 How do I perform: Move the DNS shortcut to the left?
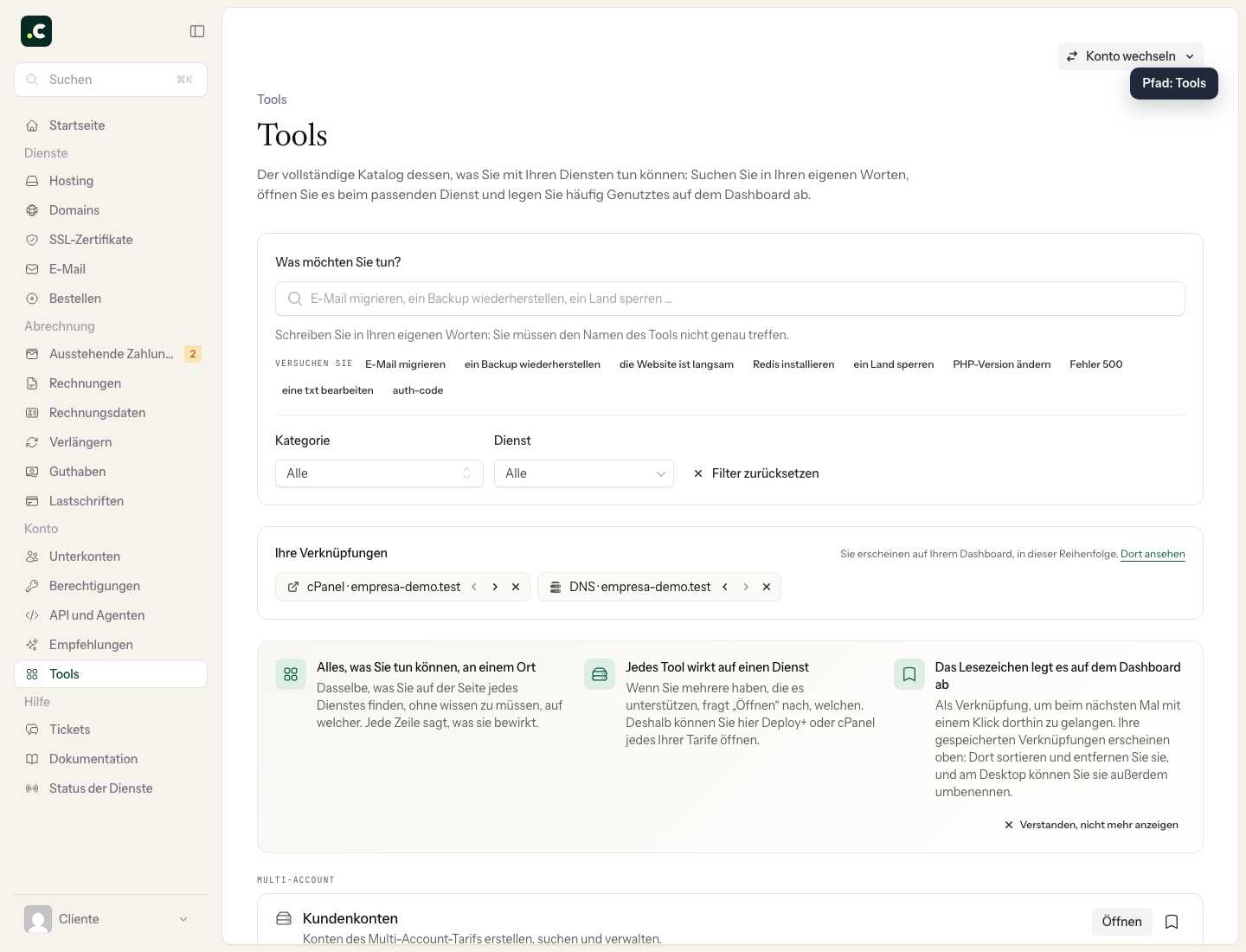(x=725, y=587)
